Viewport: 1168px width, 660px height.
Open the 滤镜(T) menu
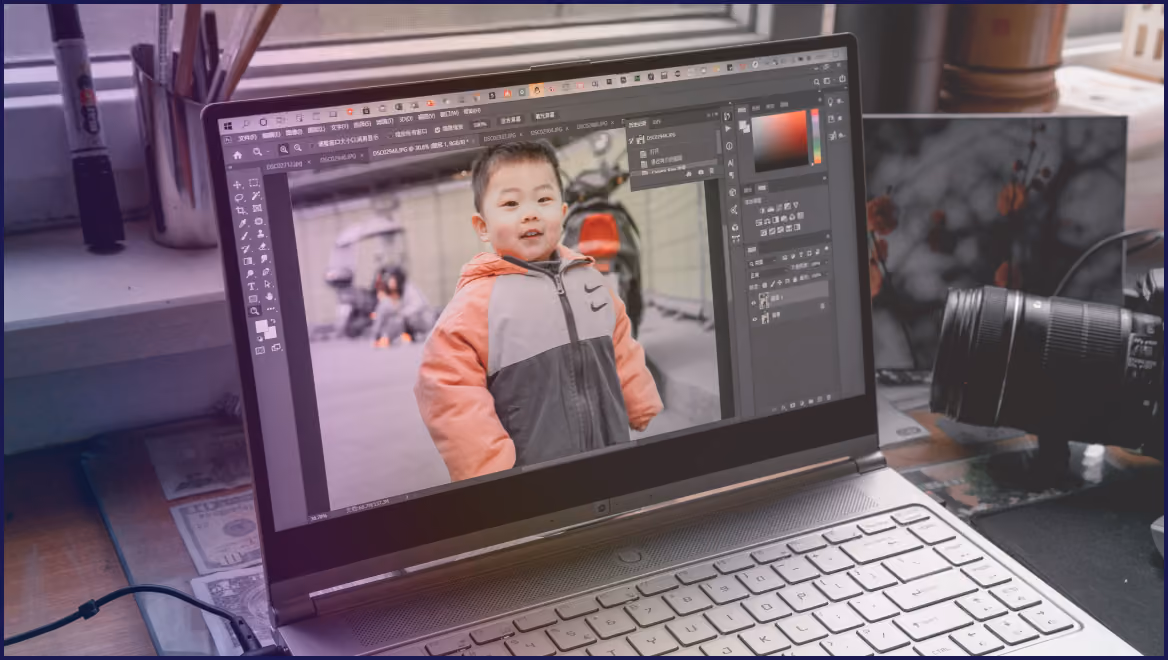click(x=386, y=121)
